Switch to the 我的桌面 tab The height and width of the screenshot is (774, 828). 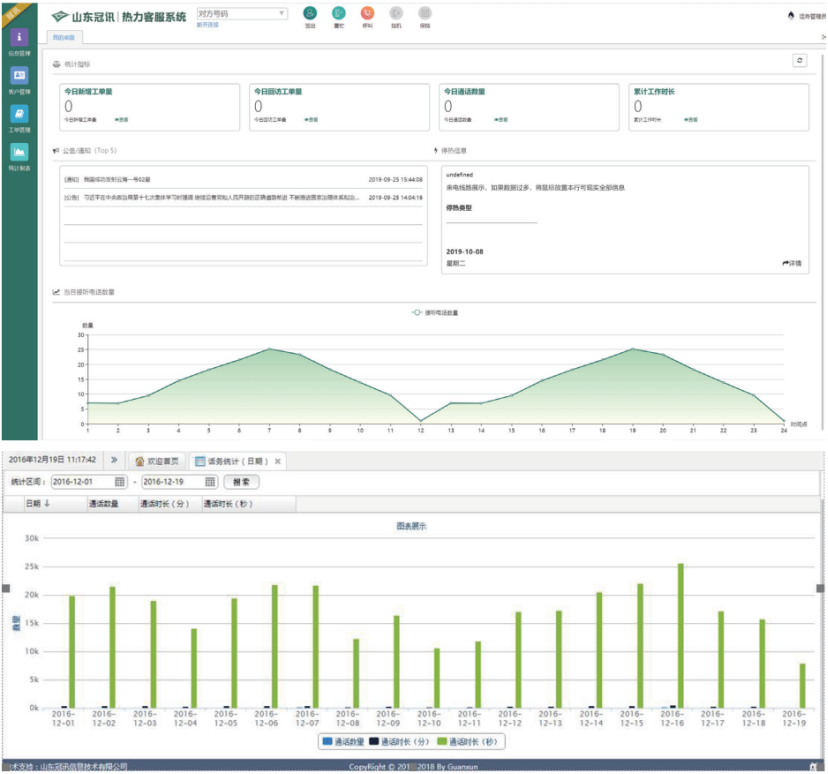coord(64,37)
